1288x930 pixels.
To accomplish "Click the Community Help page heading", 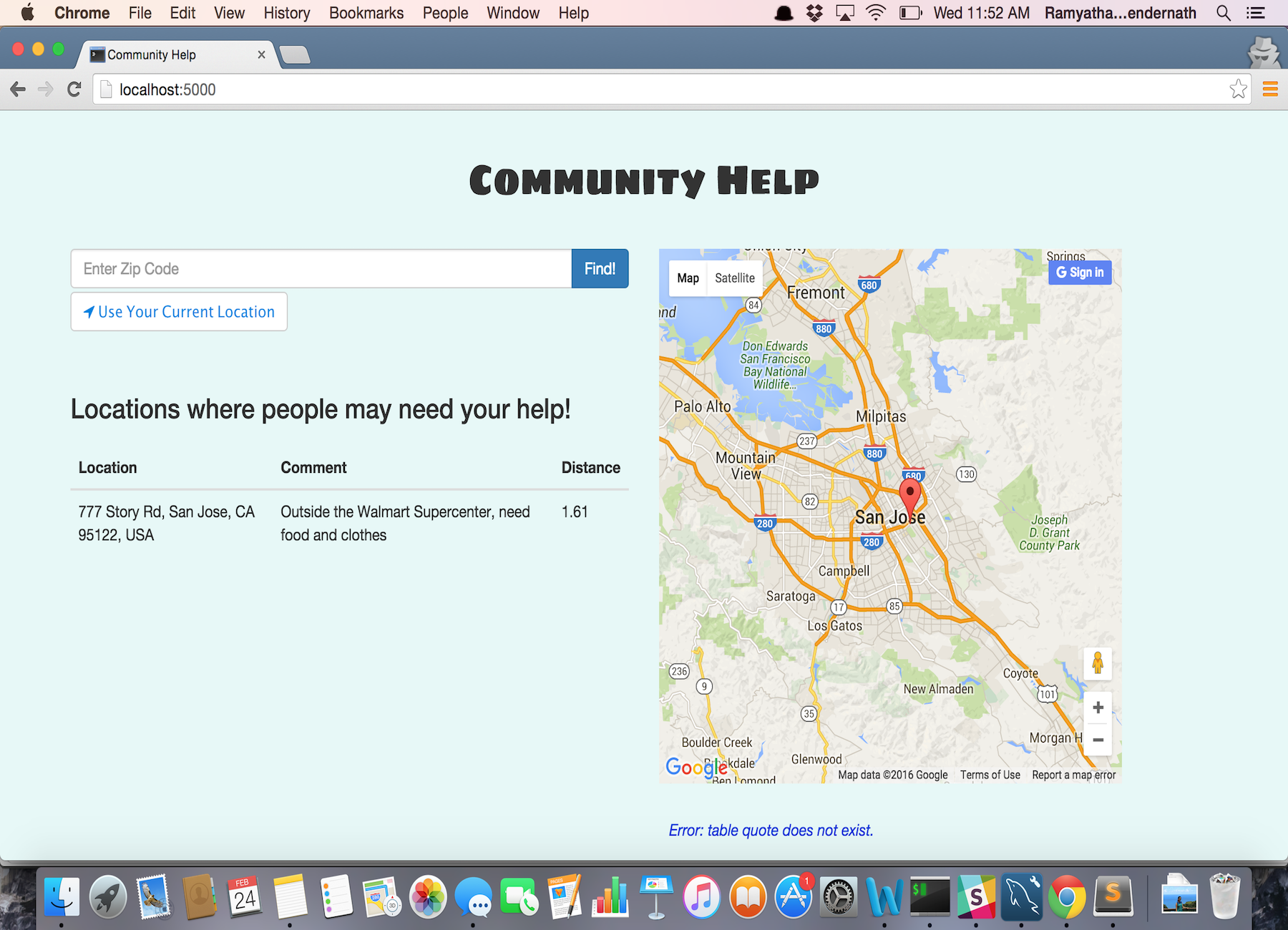I will (644, 180).
